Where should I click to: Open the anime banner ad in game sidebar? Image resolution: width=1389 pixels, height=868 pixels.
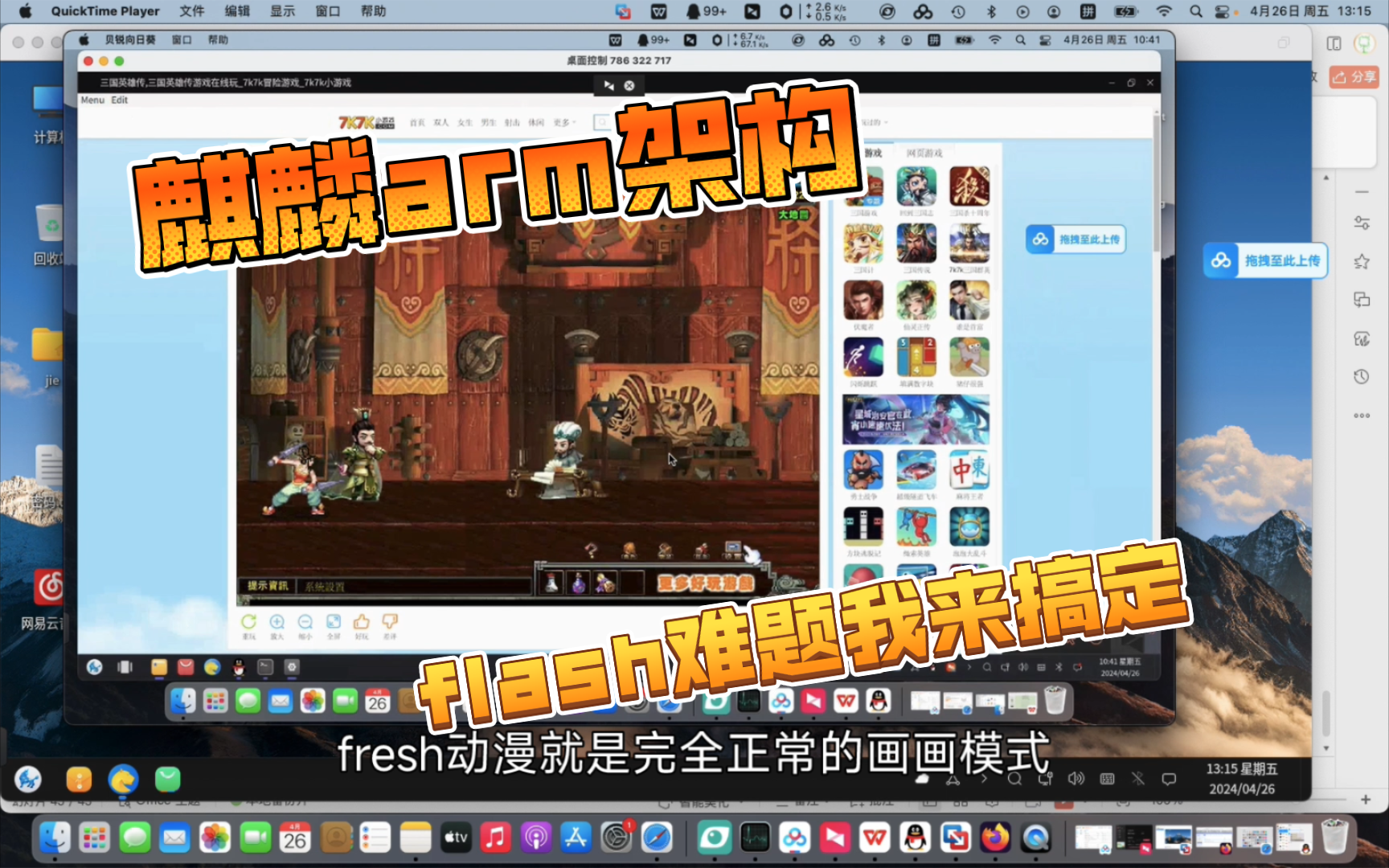coord(916,420)
